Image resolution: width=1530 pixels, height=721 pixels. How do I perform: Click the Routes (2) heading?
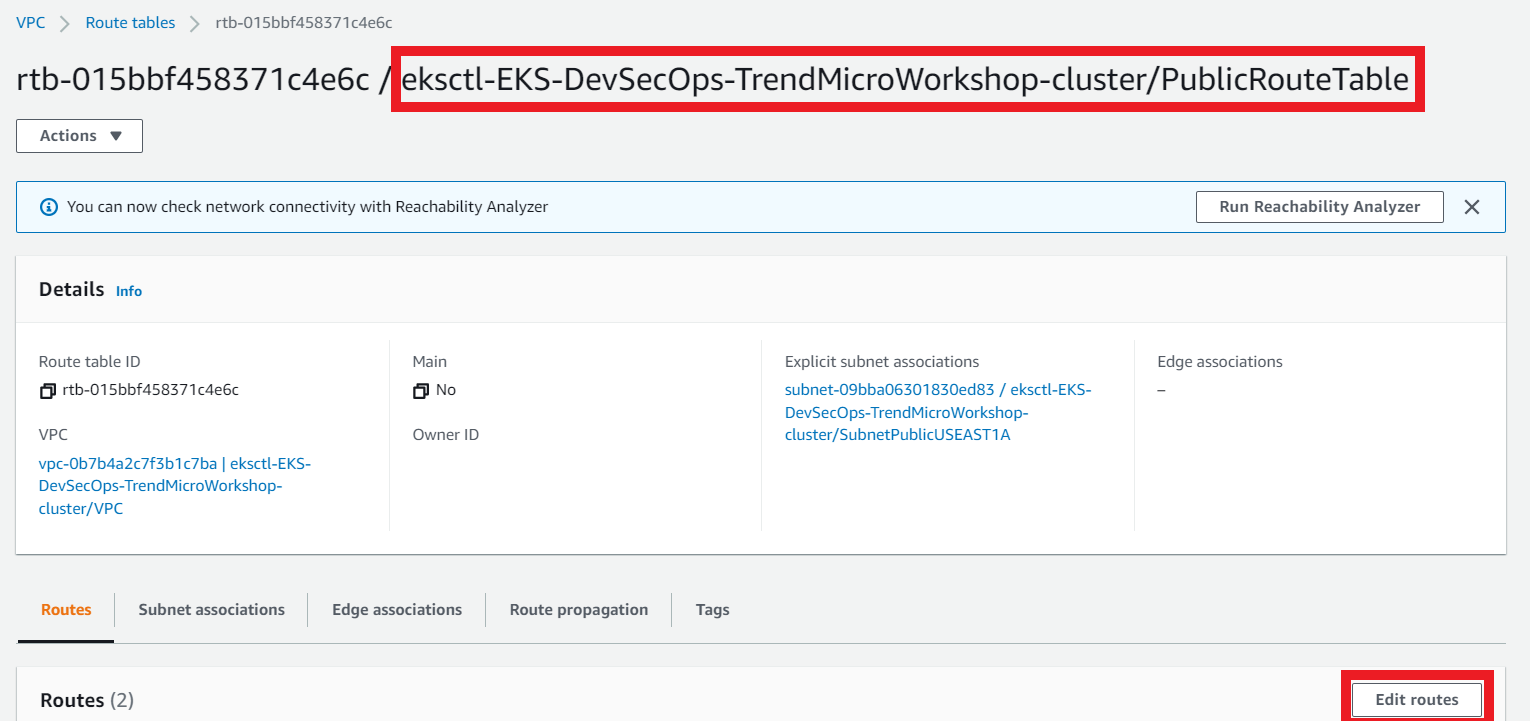tap(87, 701)
